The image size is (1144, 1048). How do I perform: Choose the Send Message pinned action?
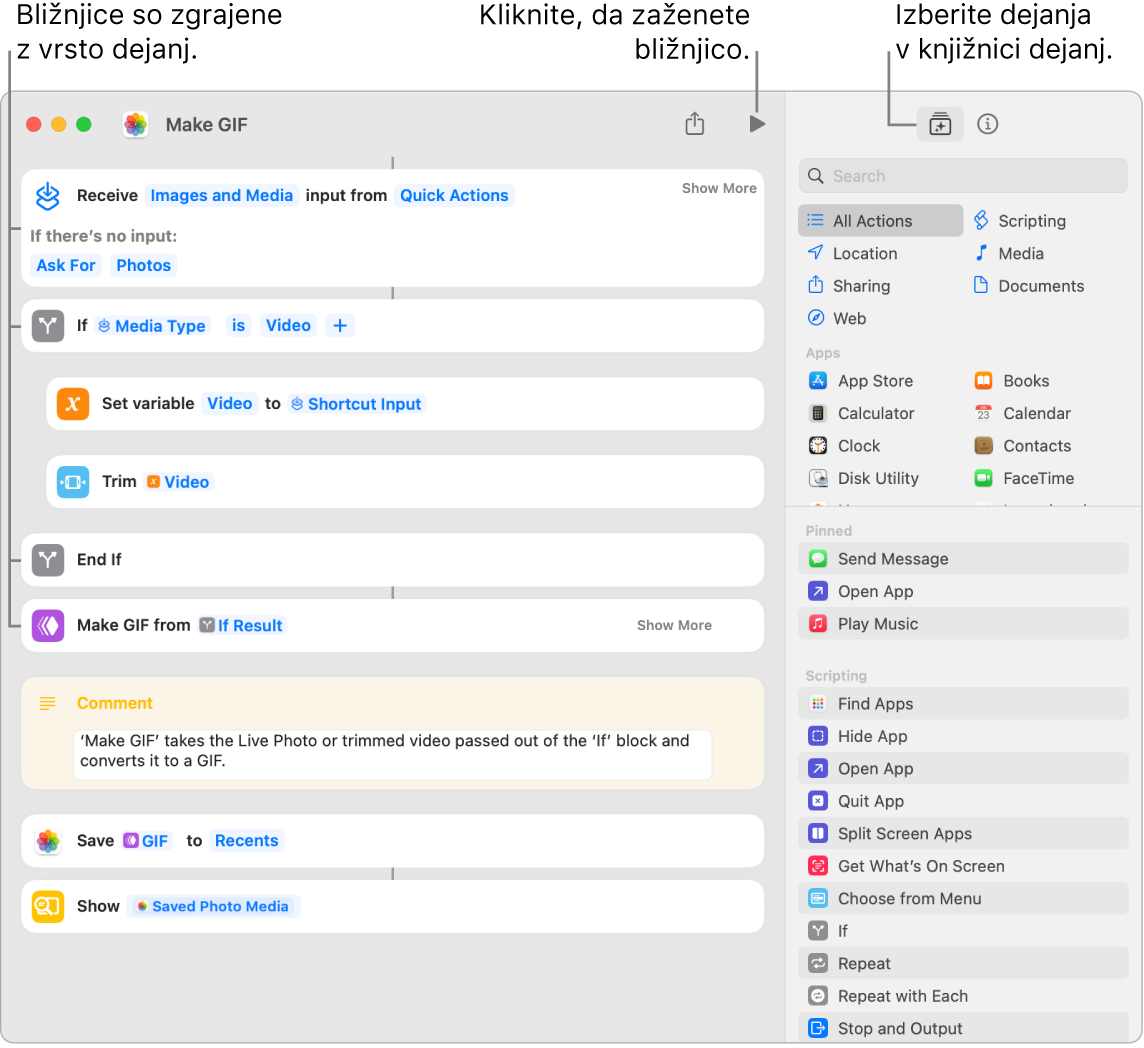click(x=892, y=559)
